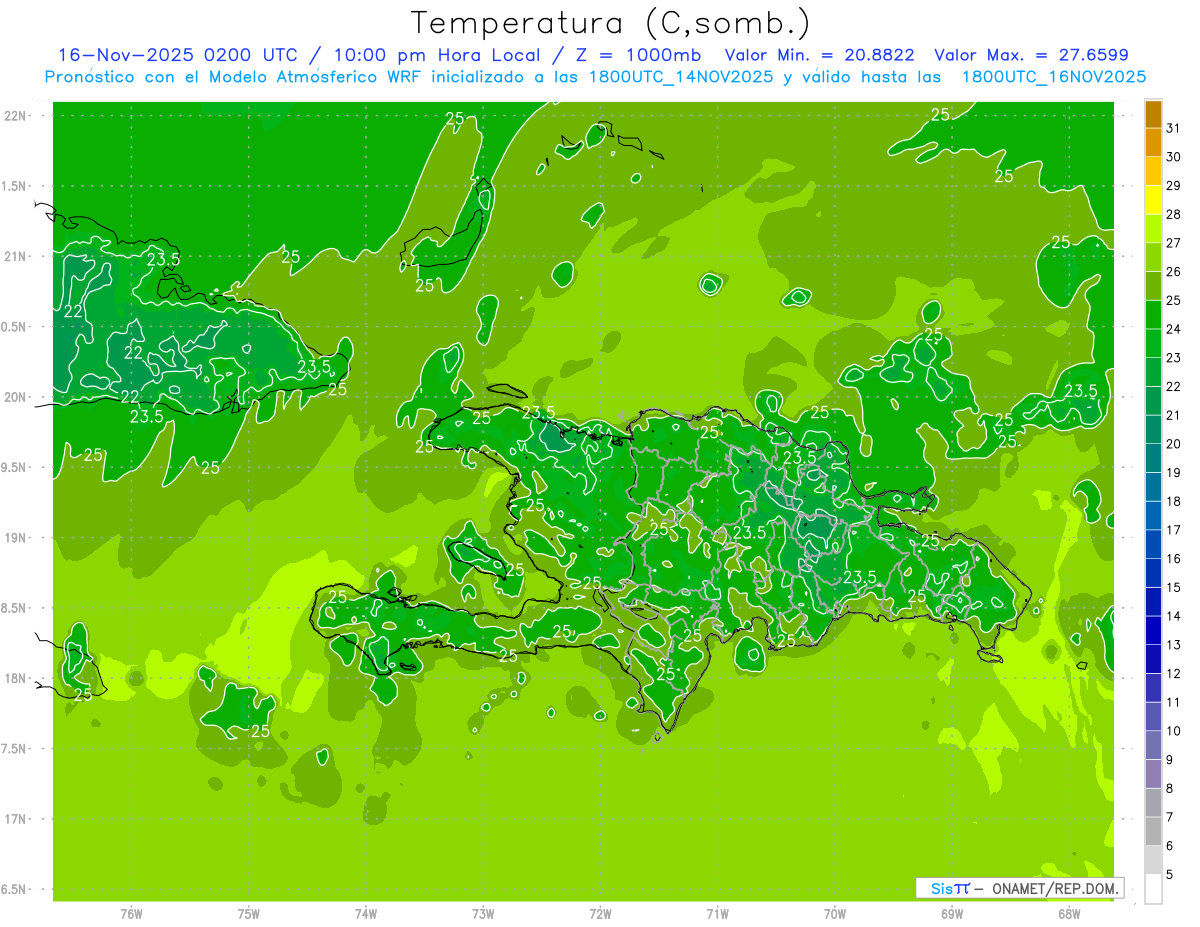Click the "20N" latitude axis label

click(x=15, y=397)
